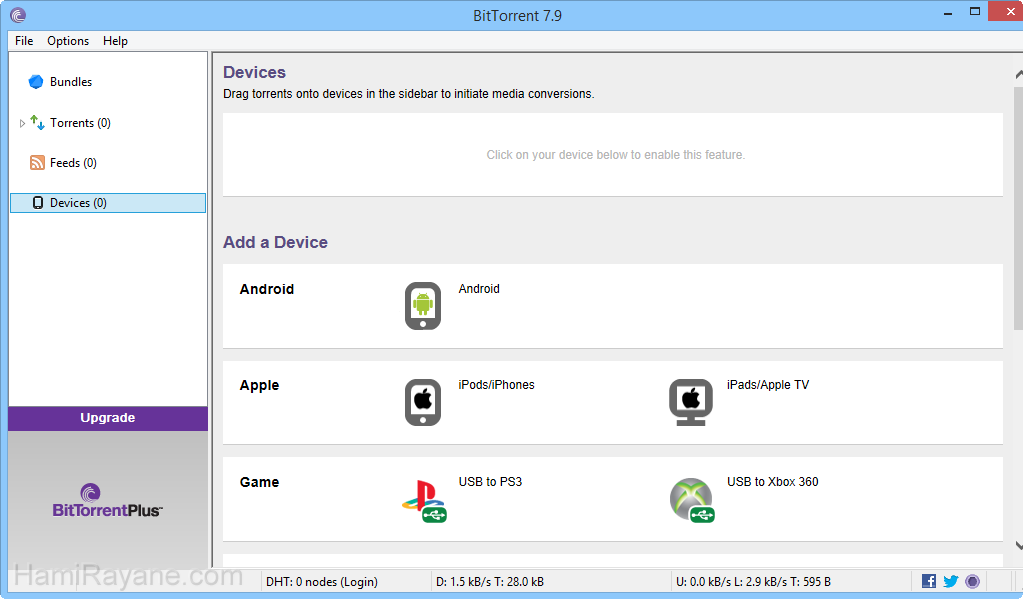
Task: Close the BitTorrent window
Action: [x=1009, y=11]
